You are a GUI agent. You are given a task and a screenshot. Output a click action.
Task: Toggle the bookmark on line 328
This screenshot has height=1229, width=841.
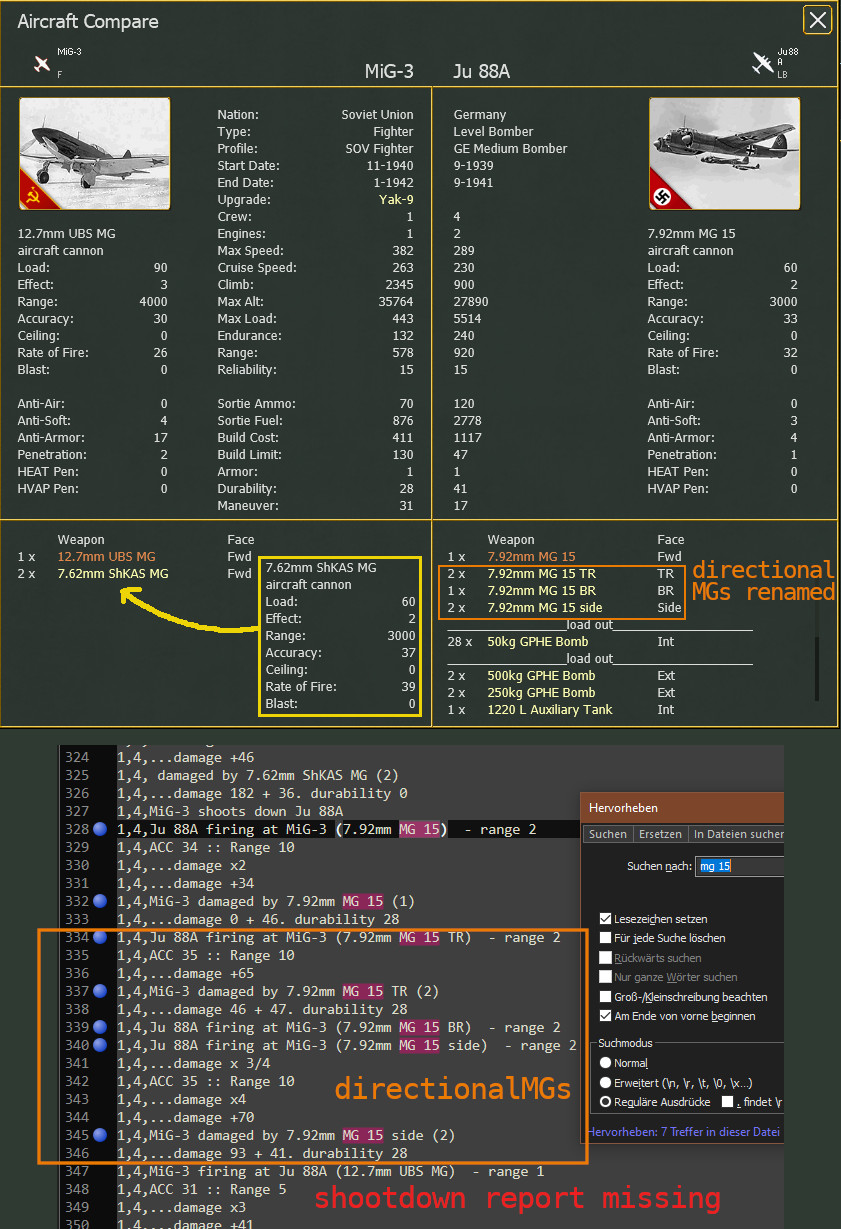[100, 830]
